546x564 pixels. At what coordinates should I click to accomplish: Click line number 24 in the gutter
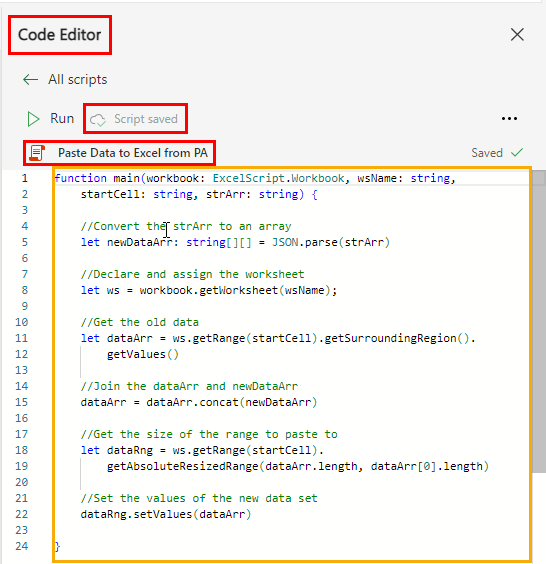point(22,546)
